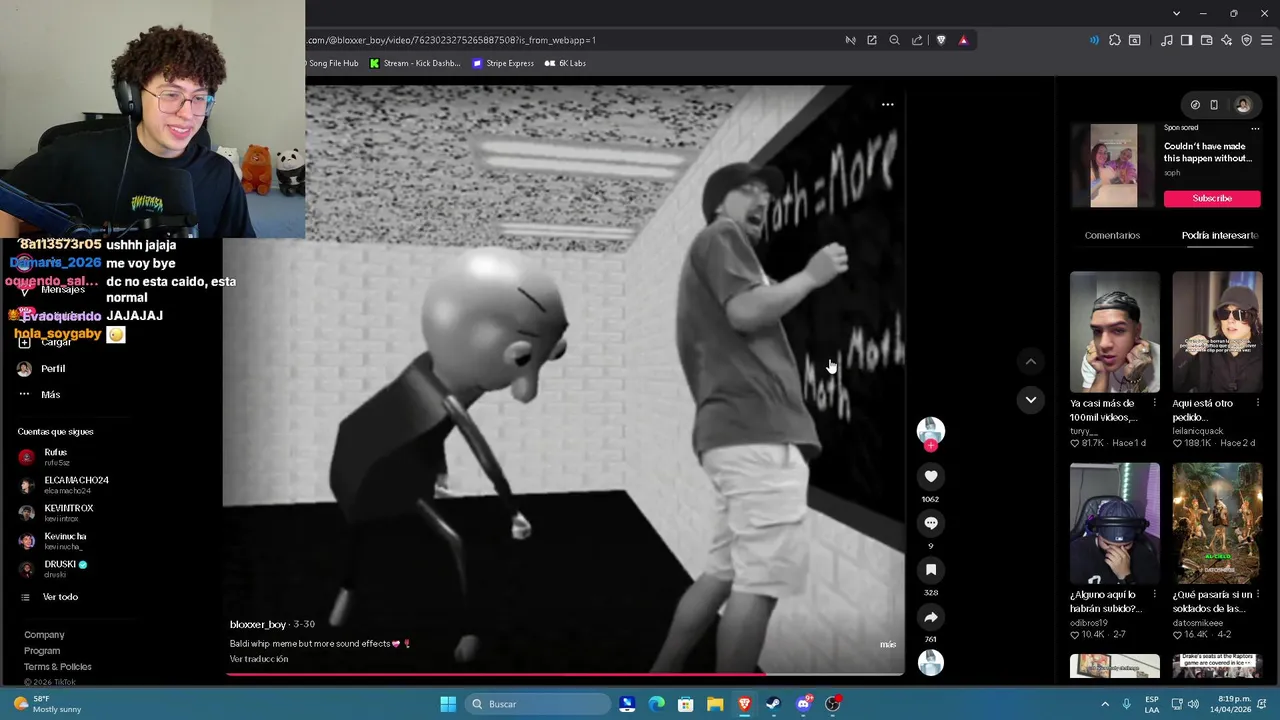Expand the 'Más' sidebar menu

(x=51, y=394)
